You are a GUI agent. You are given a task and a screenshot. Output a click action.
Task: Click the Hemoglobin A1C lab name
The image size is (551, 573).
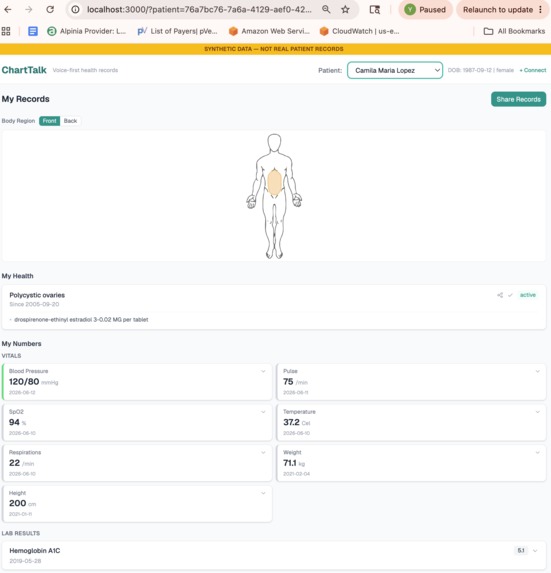[x=35, y=551]
